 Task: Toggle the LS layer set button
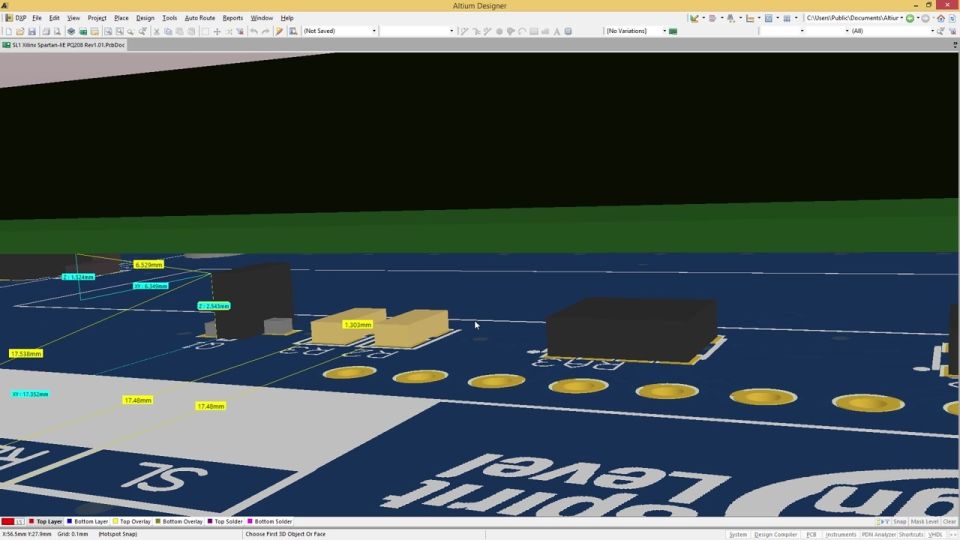20,522
